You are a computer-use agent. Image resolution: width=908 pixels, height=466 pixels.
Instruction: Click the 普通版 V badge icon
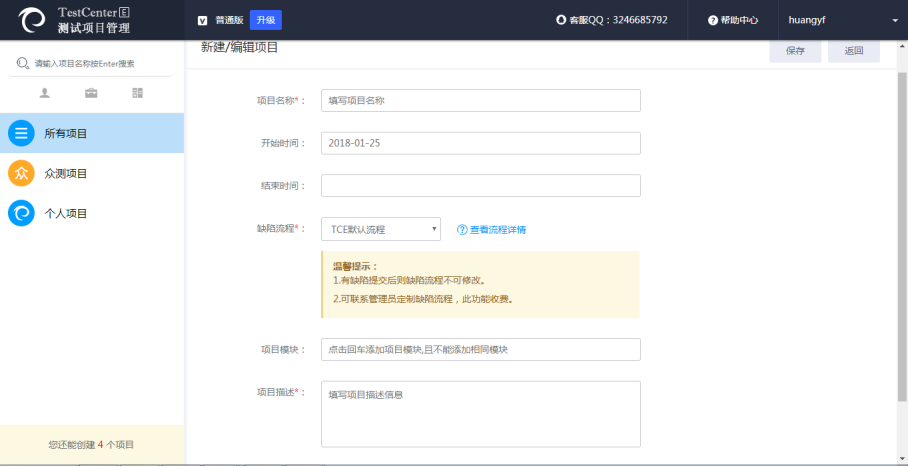[x=203, y=20]
